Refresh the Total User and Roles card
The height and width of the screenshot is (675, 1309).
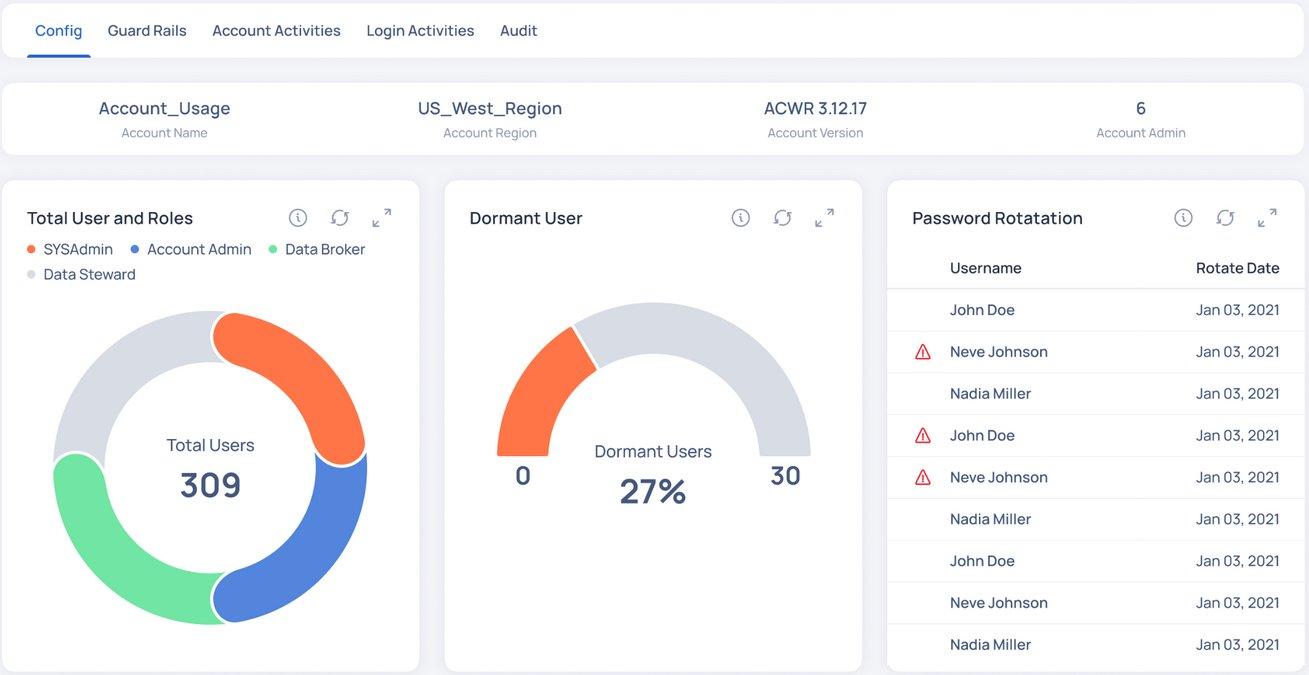pos(340,218)
